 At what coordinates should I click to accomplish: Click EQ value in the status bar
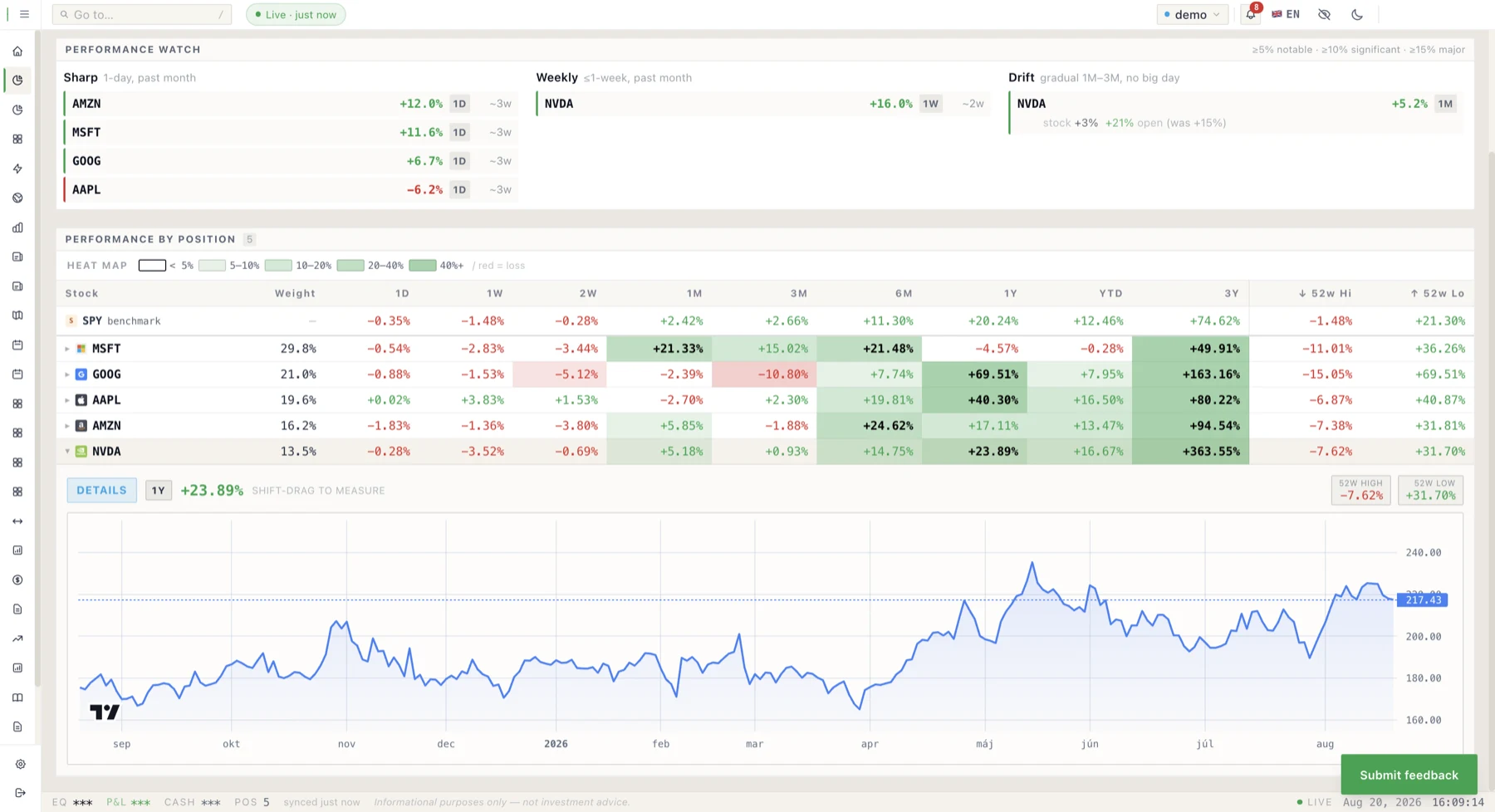tap(83, 803)
